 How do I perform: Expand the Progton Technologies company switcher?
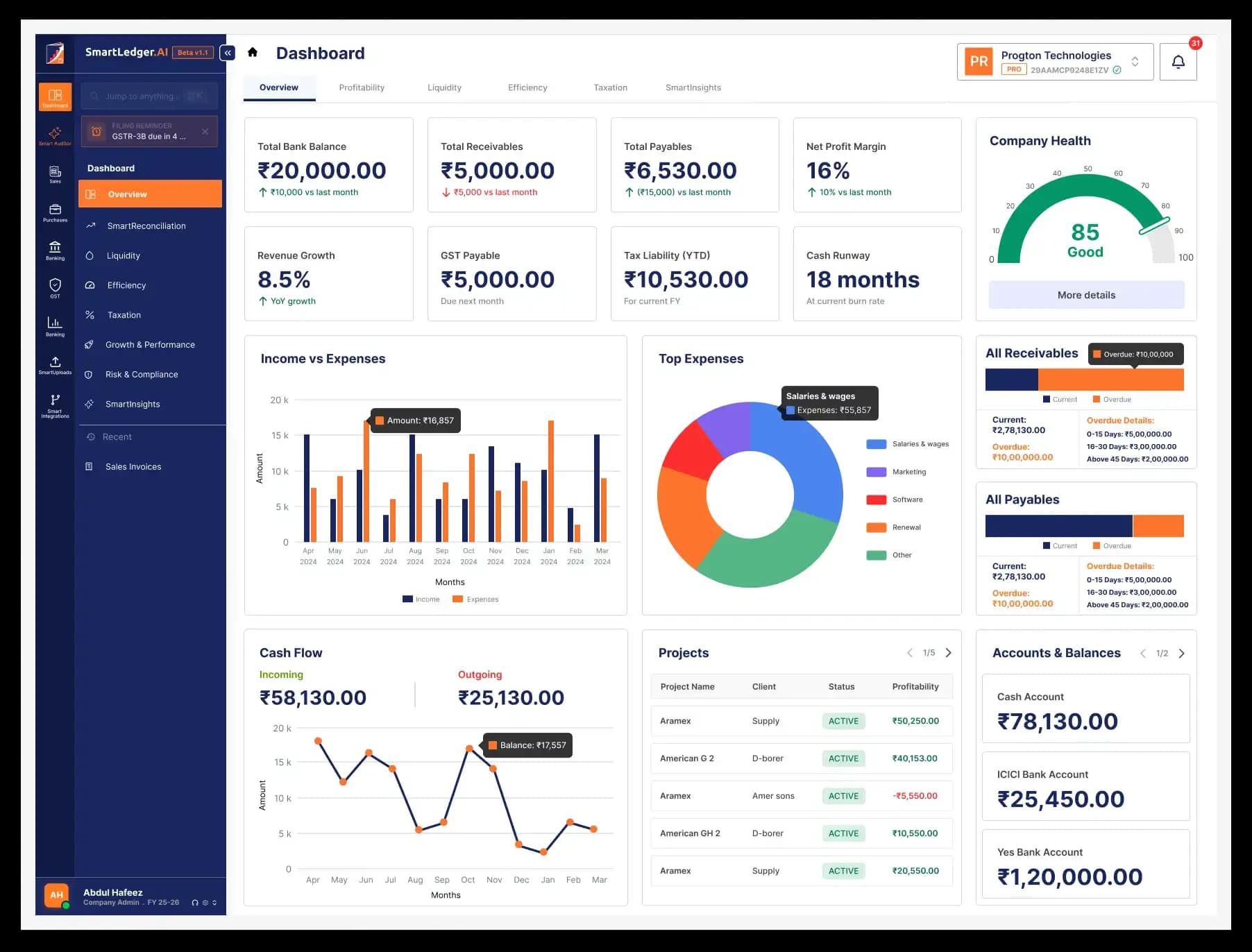point(1135,62)
